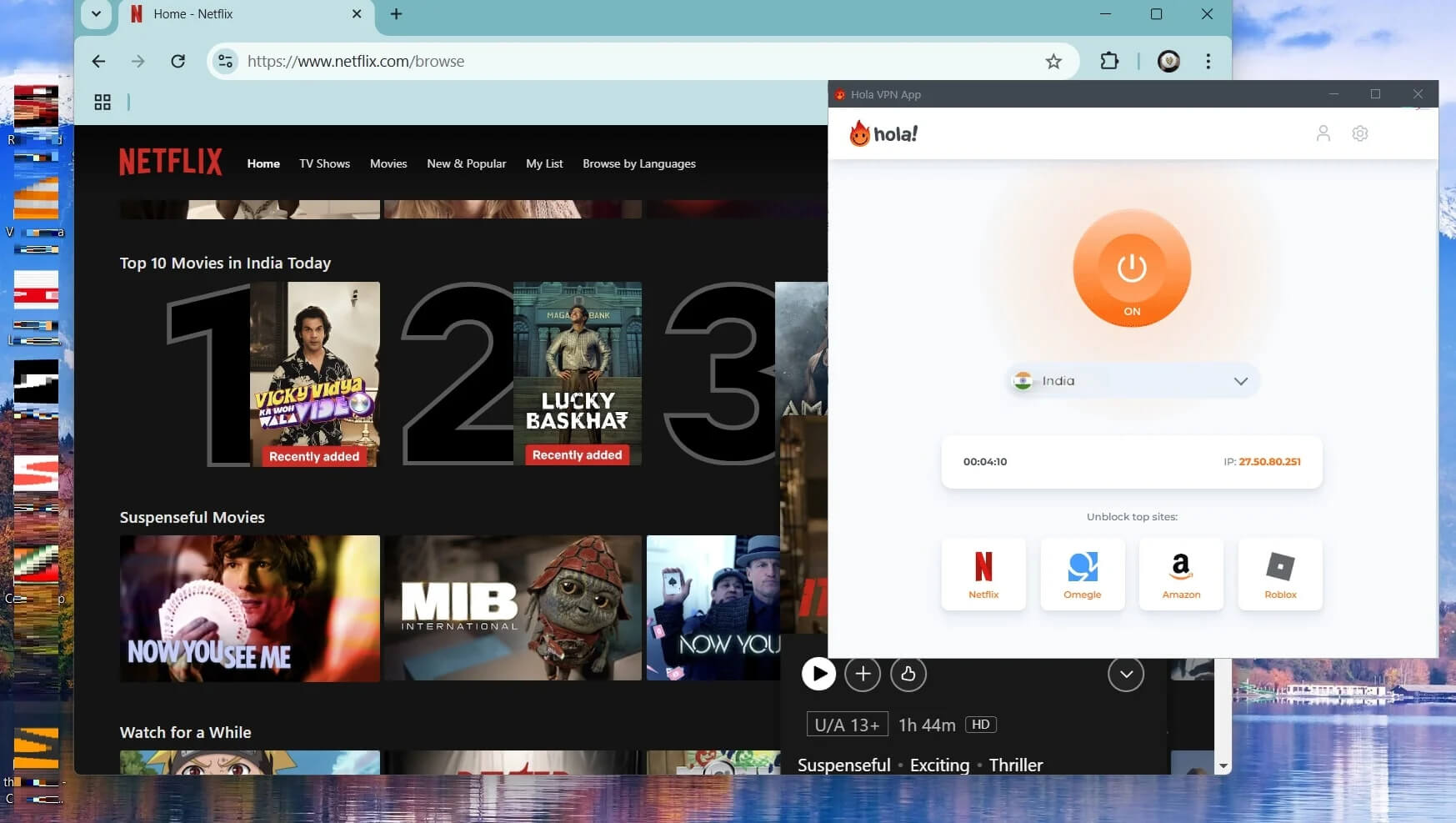1456x823 pixels.
Task: Open the Chrome Extensions puzzle icon
Action: 1109,61
